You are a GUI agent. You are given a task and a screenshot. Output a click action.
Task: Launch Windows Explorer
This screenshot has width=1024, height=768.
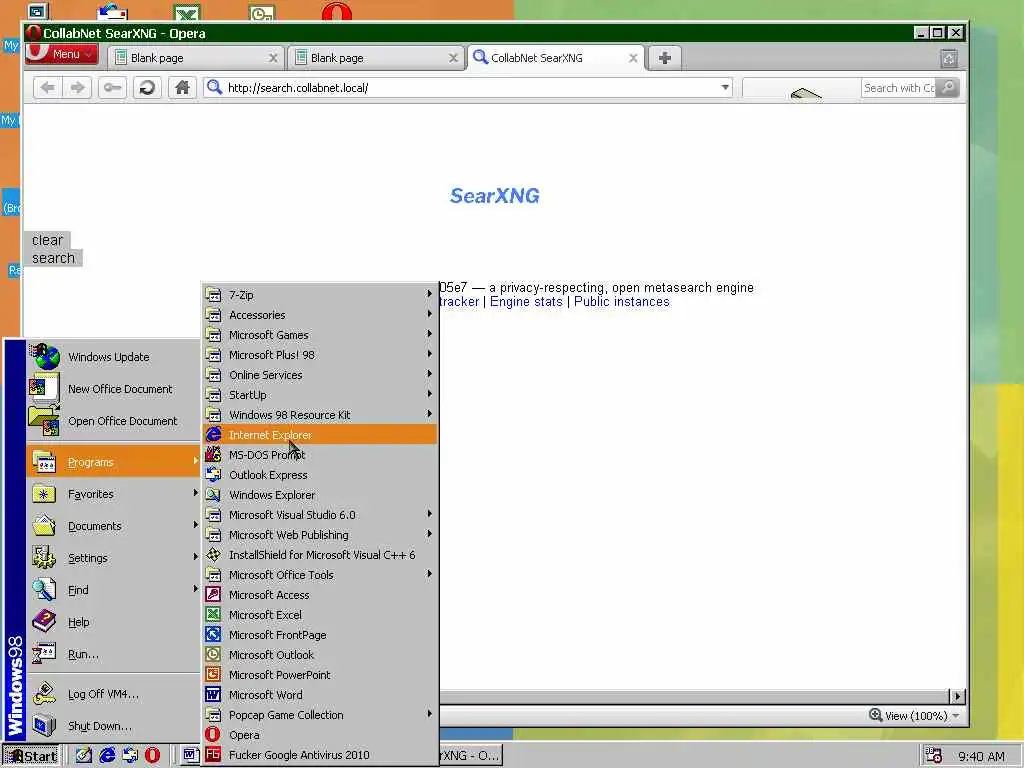click(x=320, y=495)
